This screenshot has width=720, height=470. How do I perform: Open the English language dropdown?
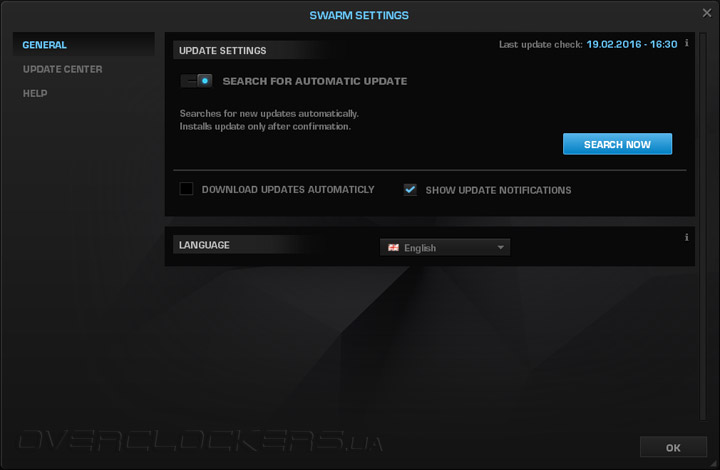point(444,247)
